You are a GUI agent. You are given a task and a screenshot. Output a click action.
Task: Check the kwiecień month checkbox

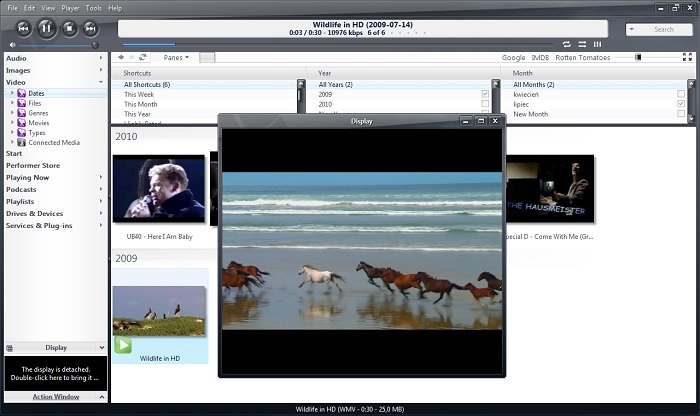681,94
